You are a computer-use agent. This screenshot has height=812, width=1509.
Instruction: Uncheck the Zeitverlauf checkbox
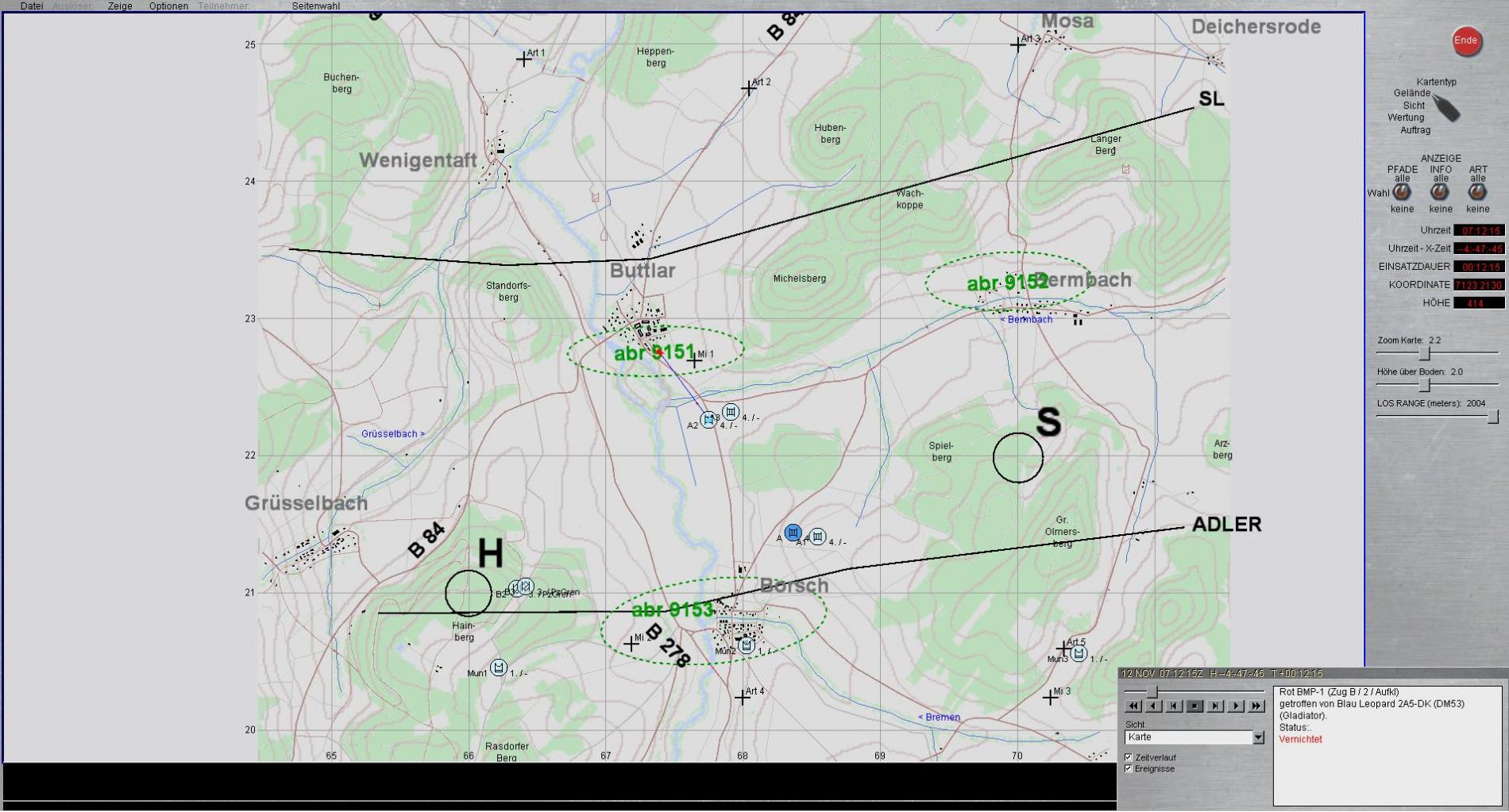(1129, 757)
